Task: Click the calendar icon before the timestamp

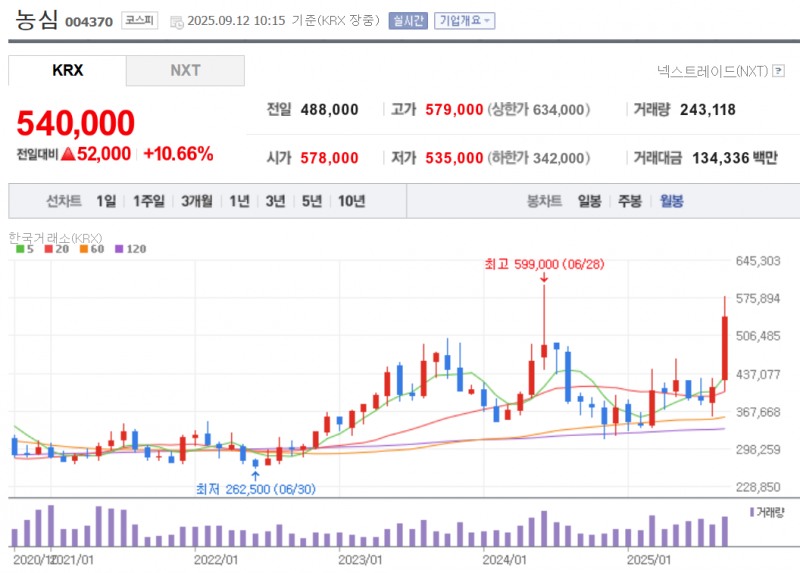Action: click(x=177, y=22)
